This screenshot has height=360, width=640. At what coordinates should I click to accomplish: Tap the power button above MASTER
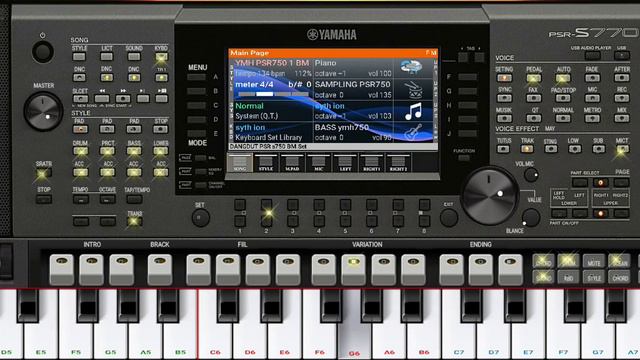(42, 52)
